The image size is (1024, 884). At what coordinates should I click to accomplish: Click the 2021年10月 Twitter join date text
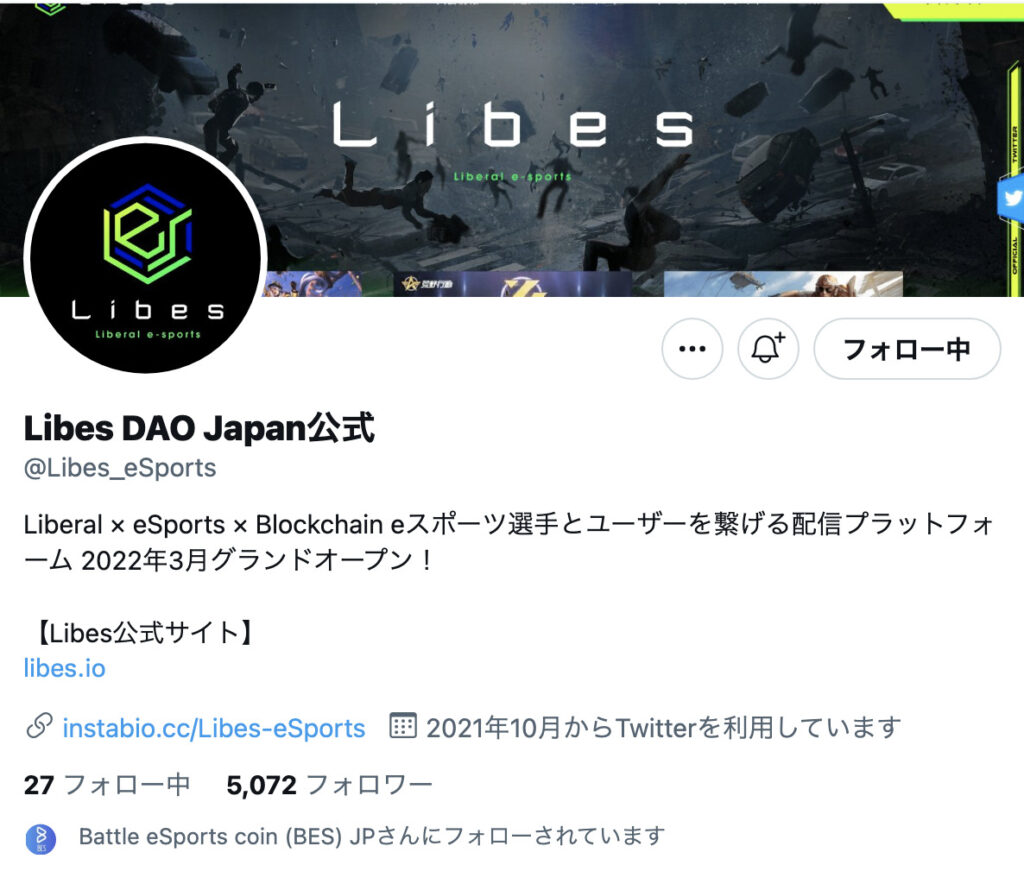click(664, 728)
